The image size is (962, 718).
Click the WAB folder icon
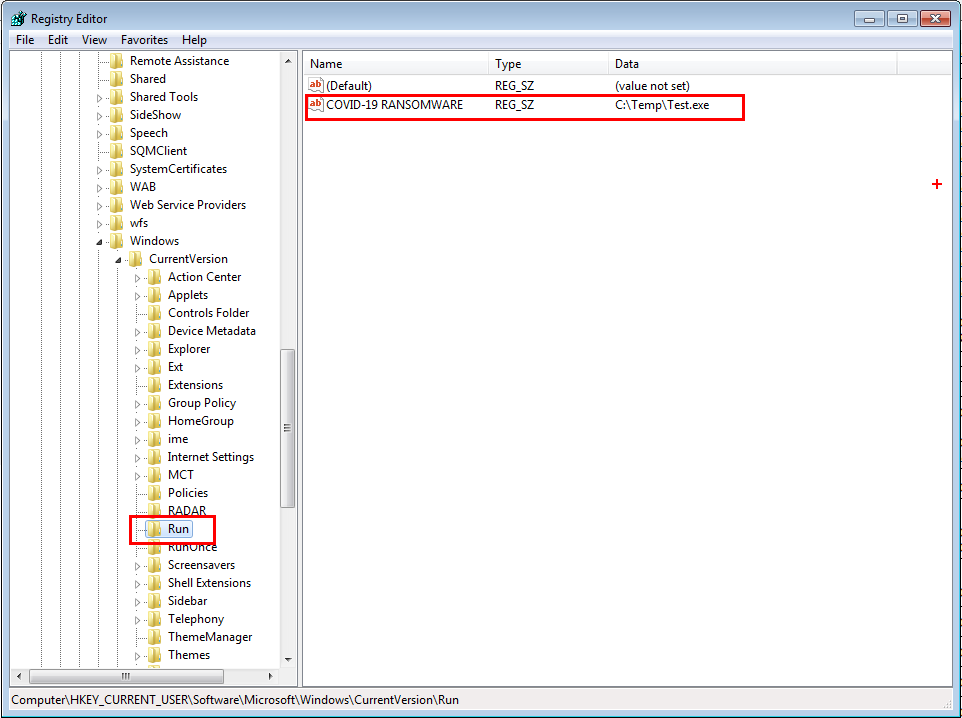[x=117, y=187]
